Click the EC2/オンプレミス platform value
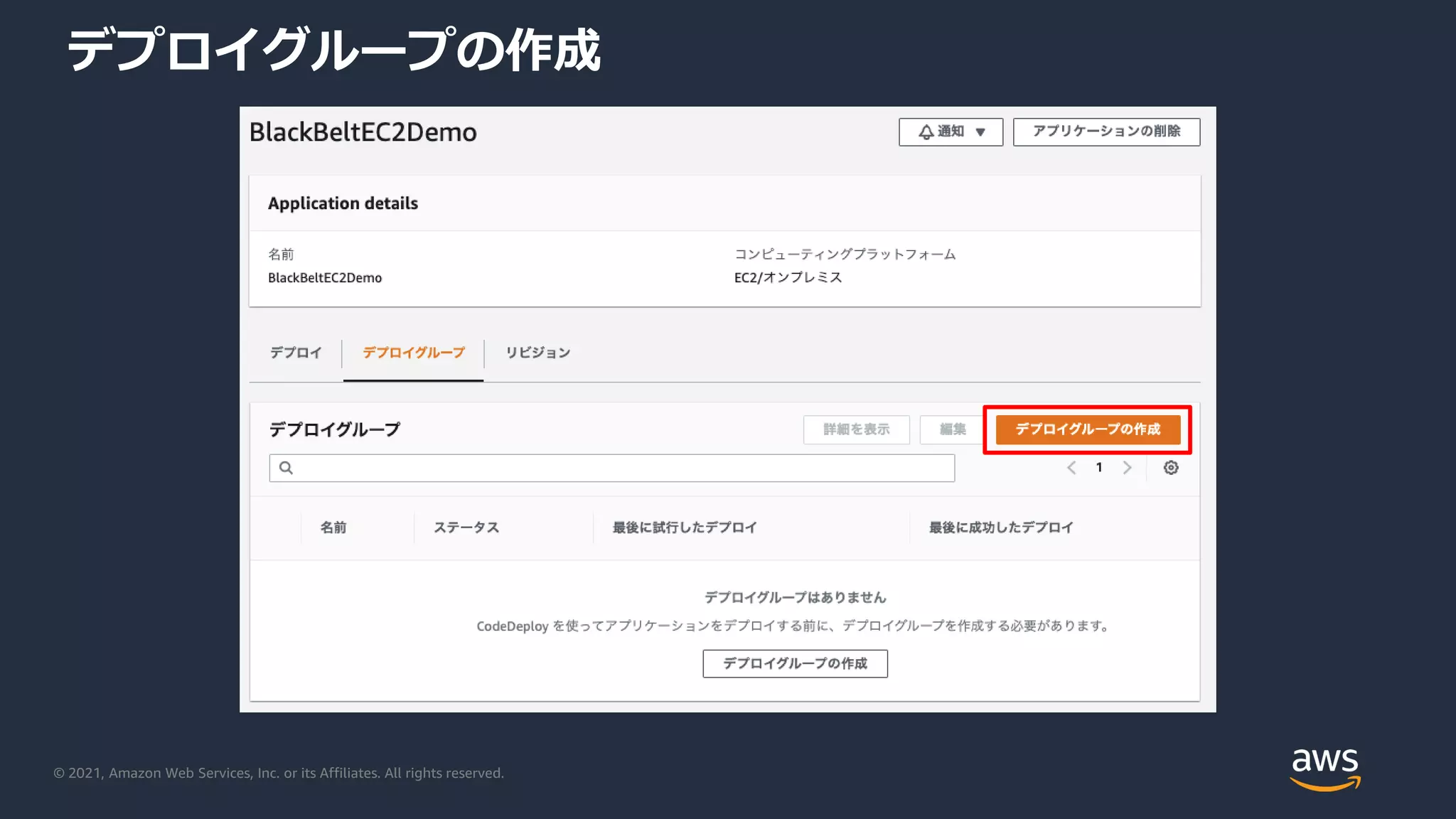 point(788,278)
